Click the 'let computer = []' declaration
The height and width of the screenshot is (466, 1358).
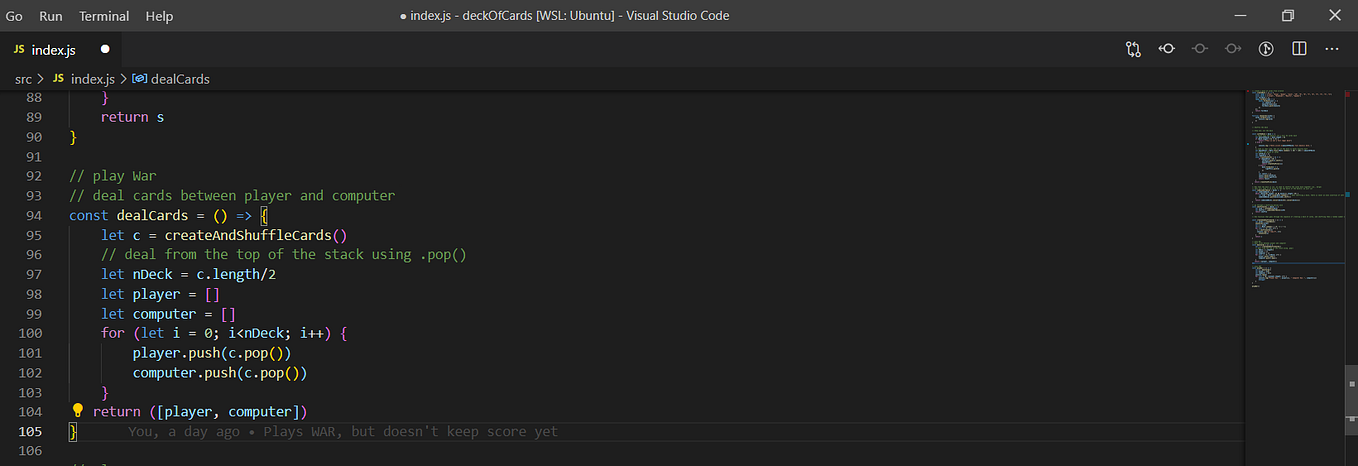(168, 313)
